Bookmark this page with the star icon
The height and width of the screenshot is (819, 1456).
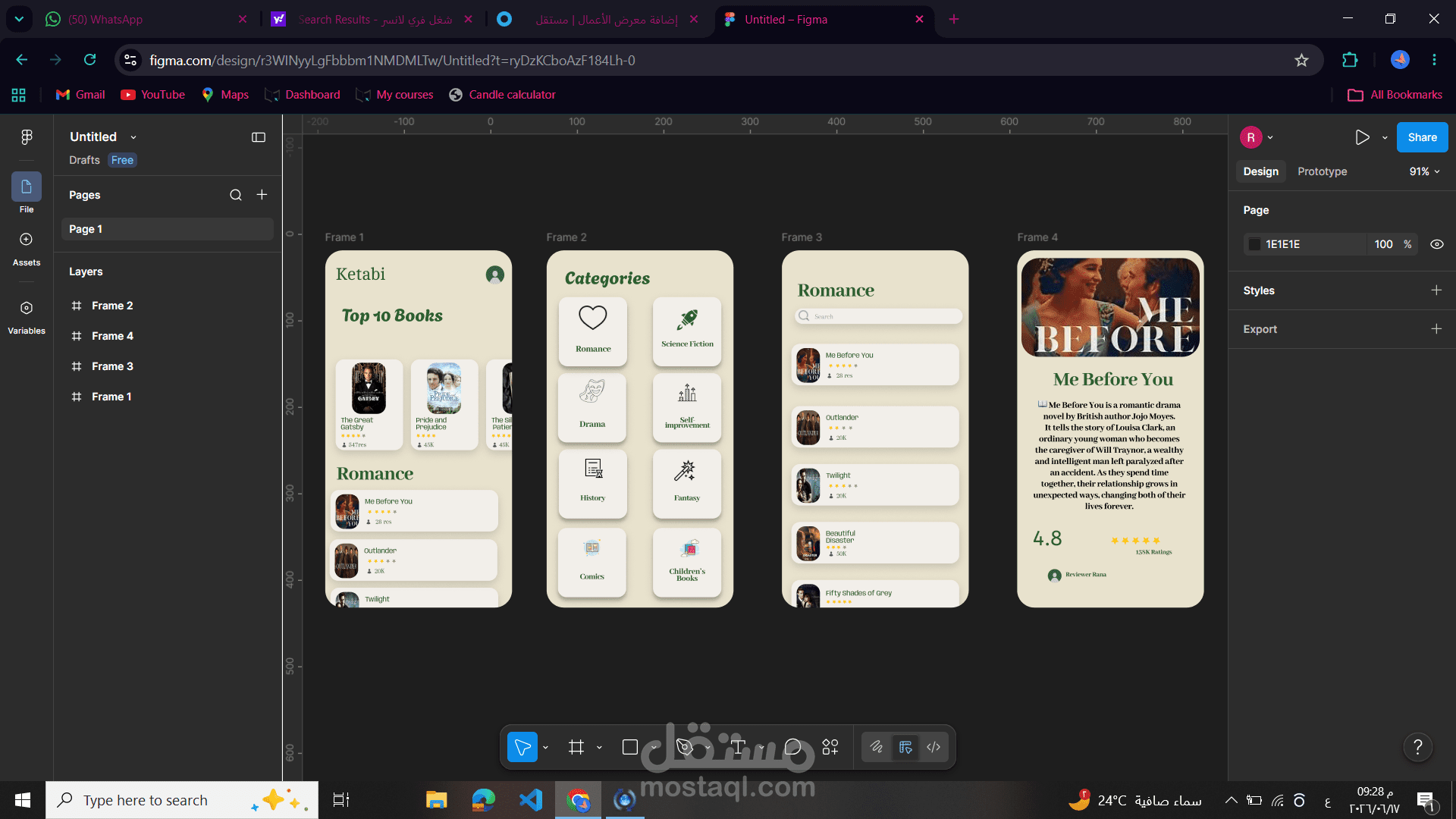[1301, 60]
